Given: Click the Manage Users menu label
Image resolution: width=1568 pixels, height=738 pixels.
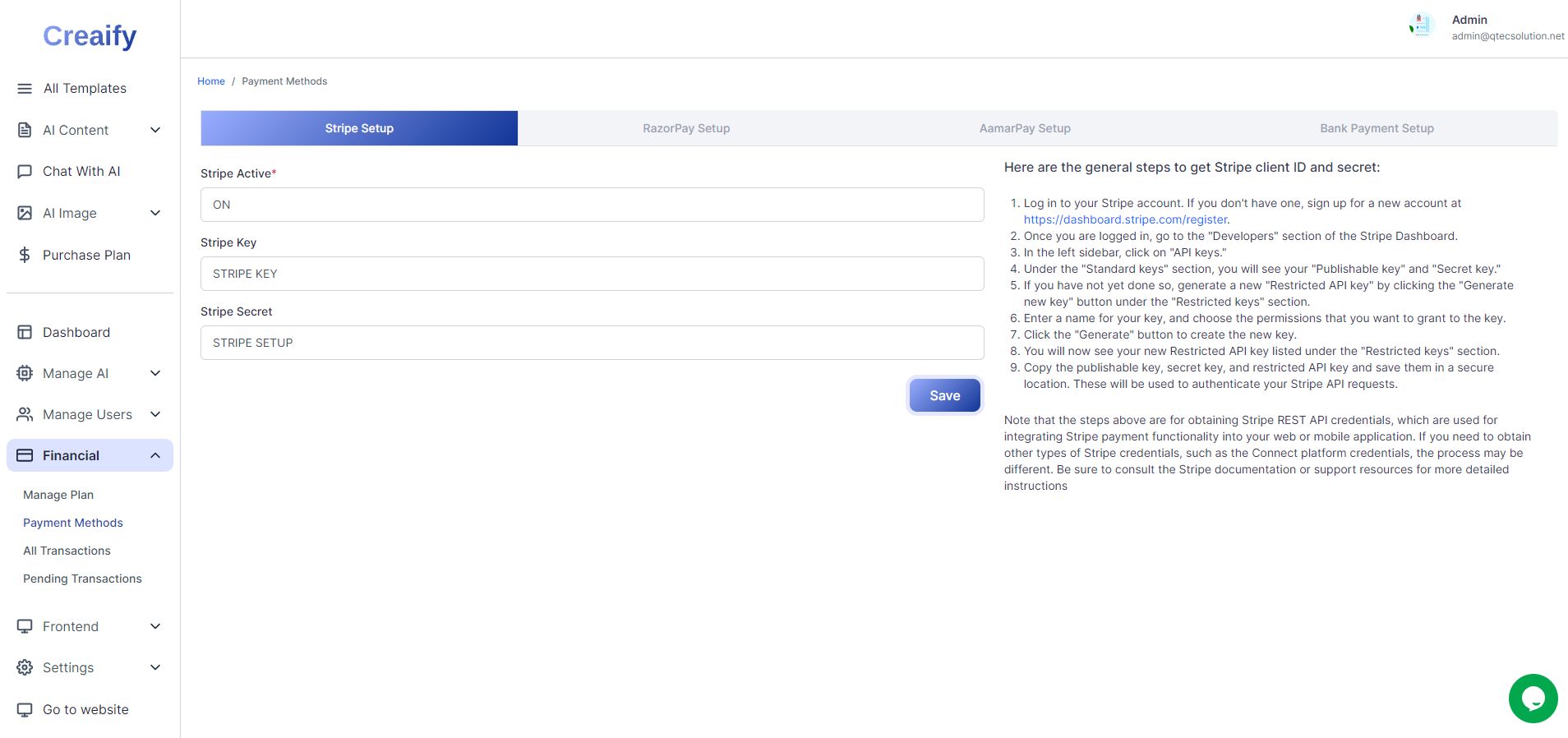Looking at the screenshot, I should (87, 414).
